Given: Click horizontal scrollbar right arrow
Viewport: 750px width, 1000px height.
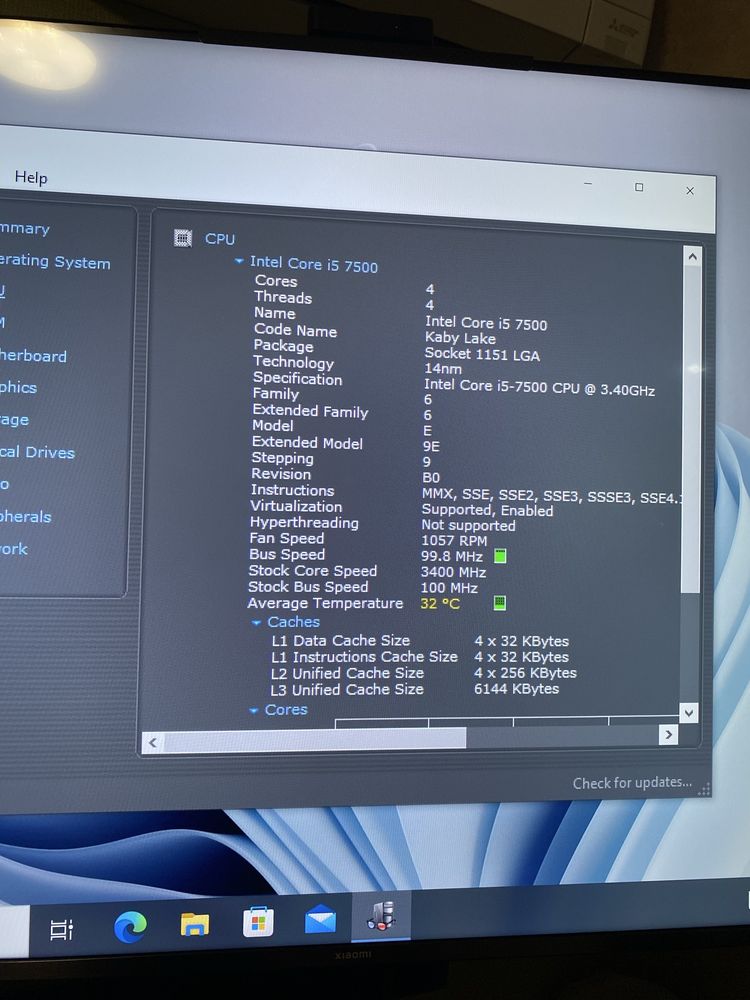Looking at the screenshot, I should tap(668, 735).
